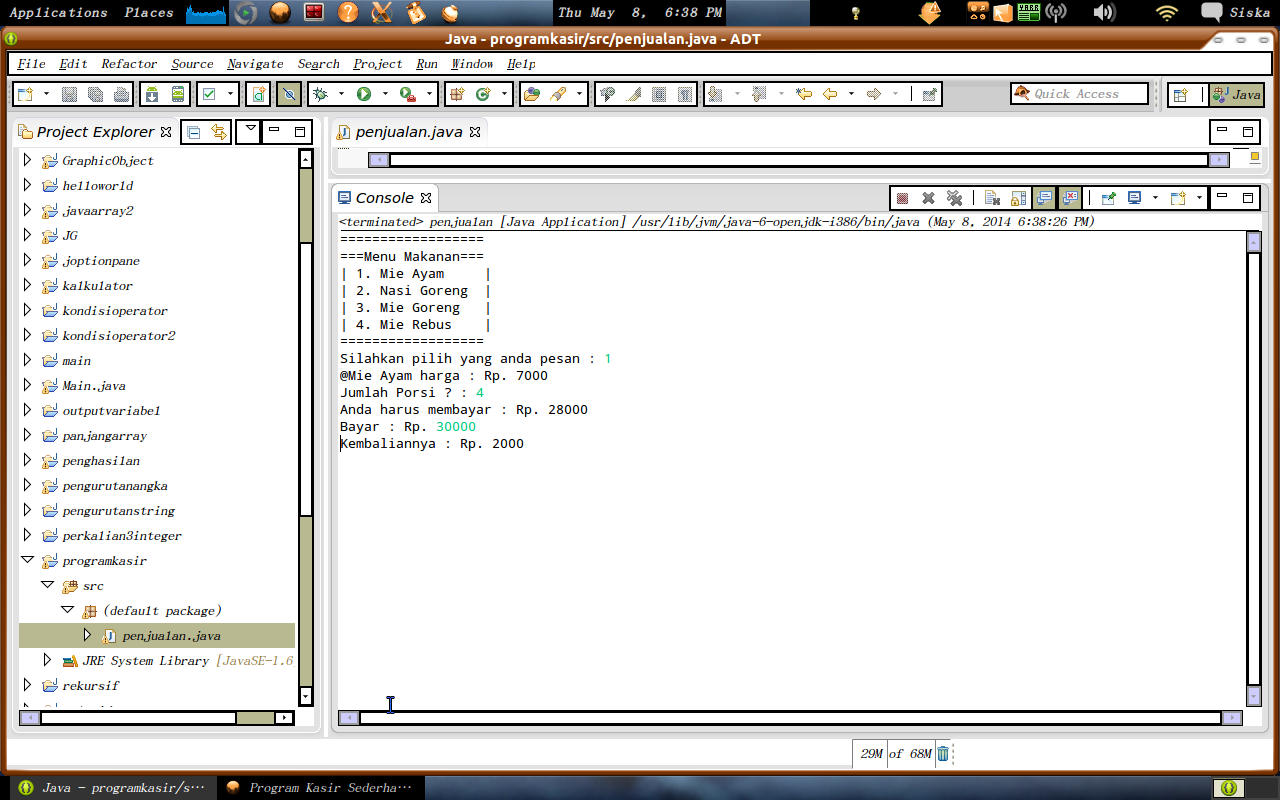Screen dimensions: 1280x800
Task: Open the Navigate menu
Action: [255, 63]
